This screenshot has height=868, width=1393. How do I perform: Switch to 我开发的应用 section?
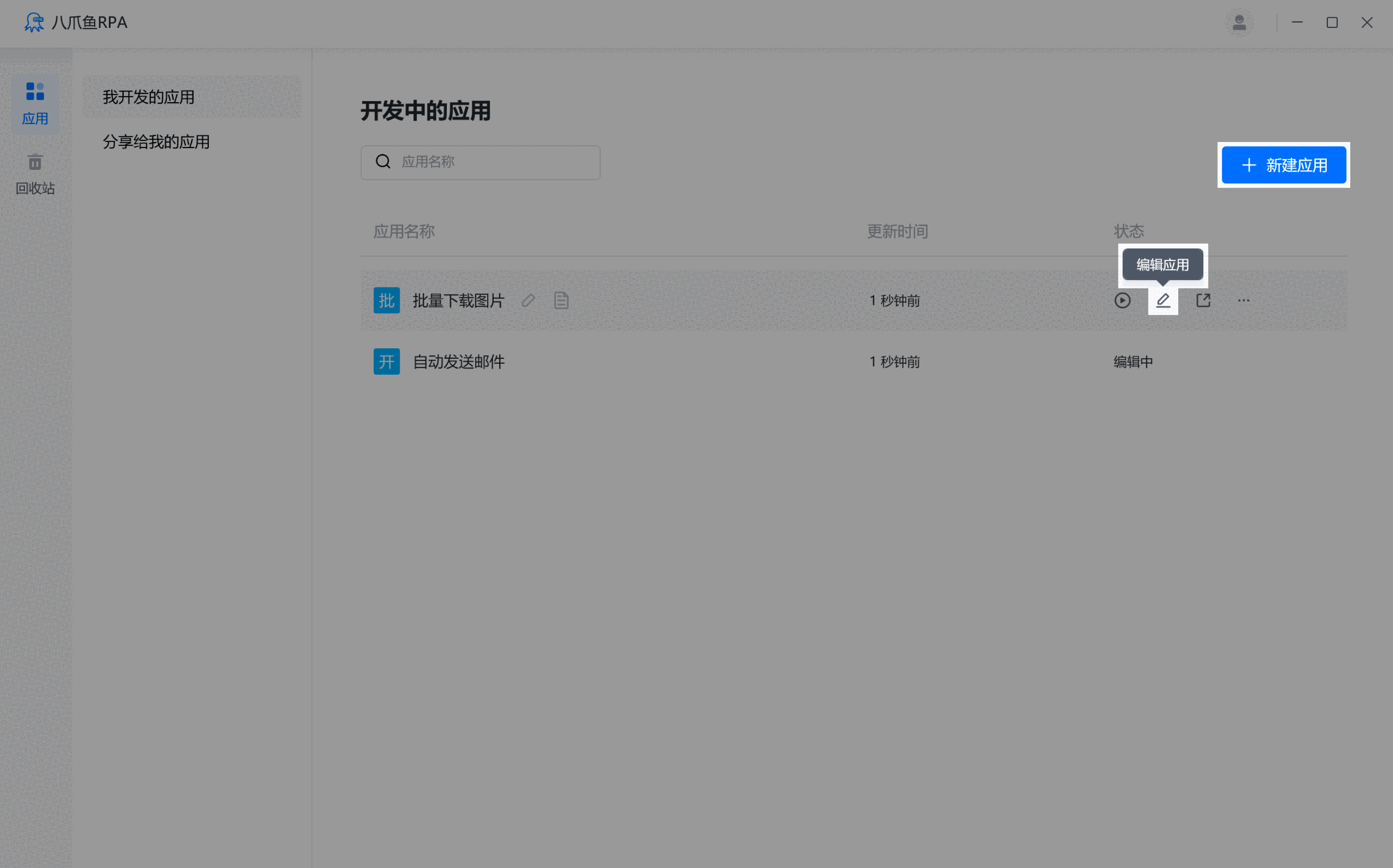(x=148, y=97)
